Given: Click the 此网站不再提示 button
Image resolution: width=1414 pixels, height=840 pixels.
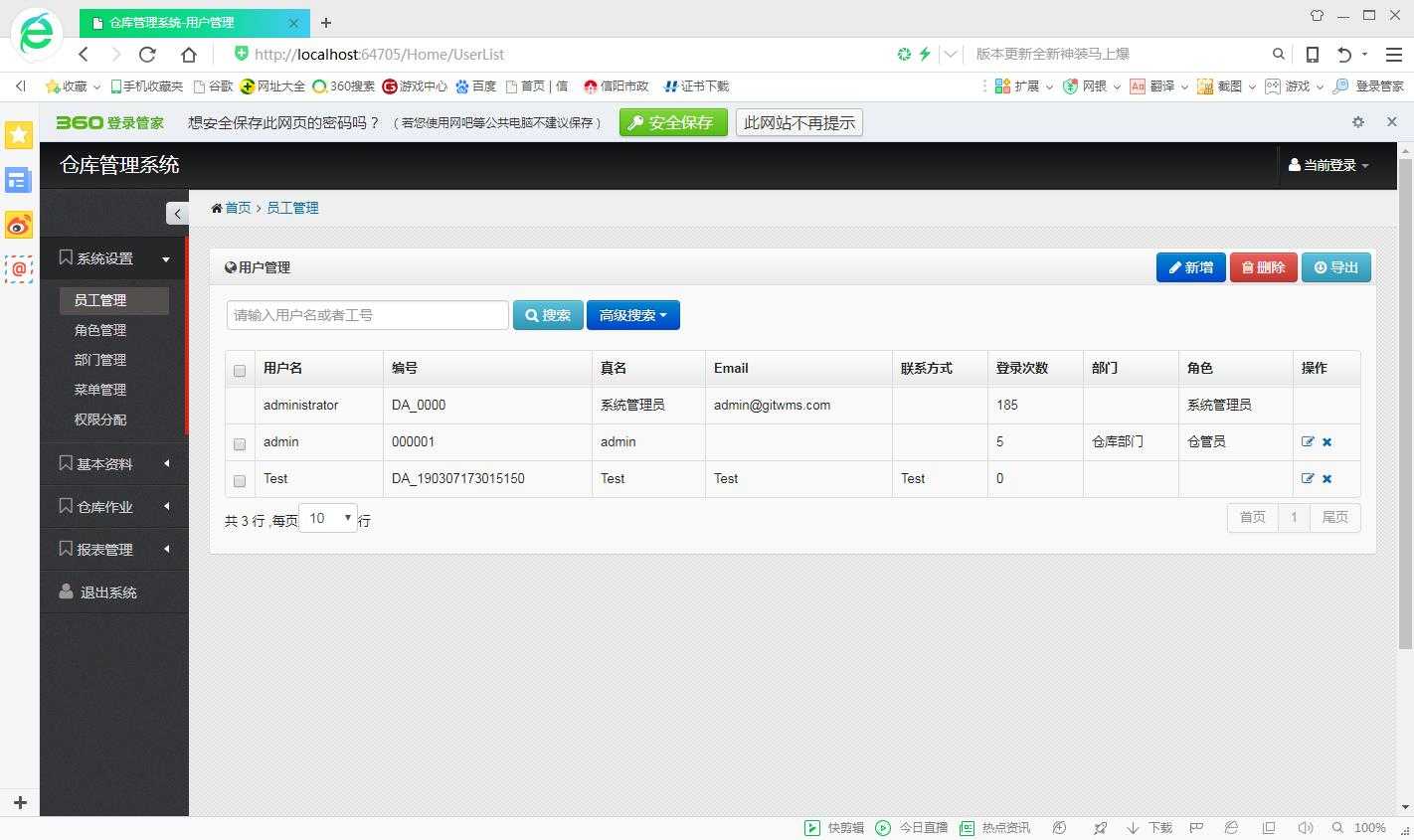Looking at the screenshot, I should 799,122.
